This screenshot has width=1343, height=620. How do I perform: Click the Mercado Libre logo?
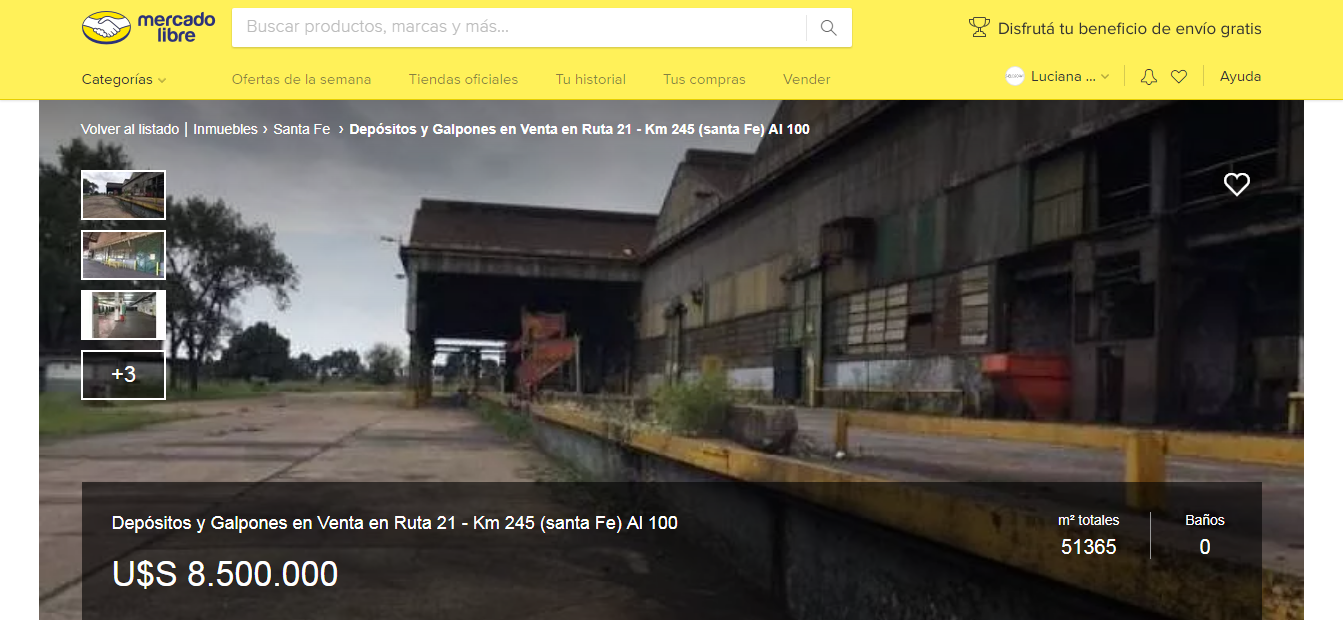[148, 28]
